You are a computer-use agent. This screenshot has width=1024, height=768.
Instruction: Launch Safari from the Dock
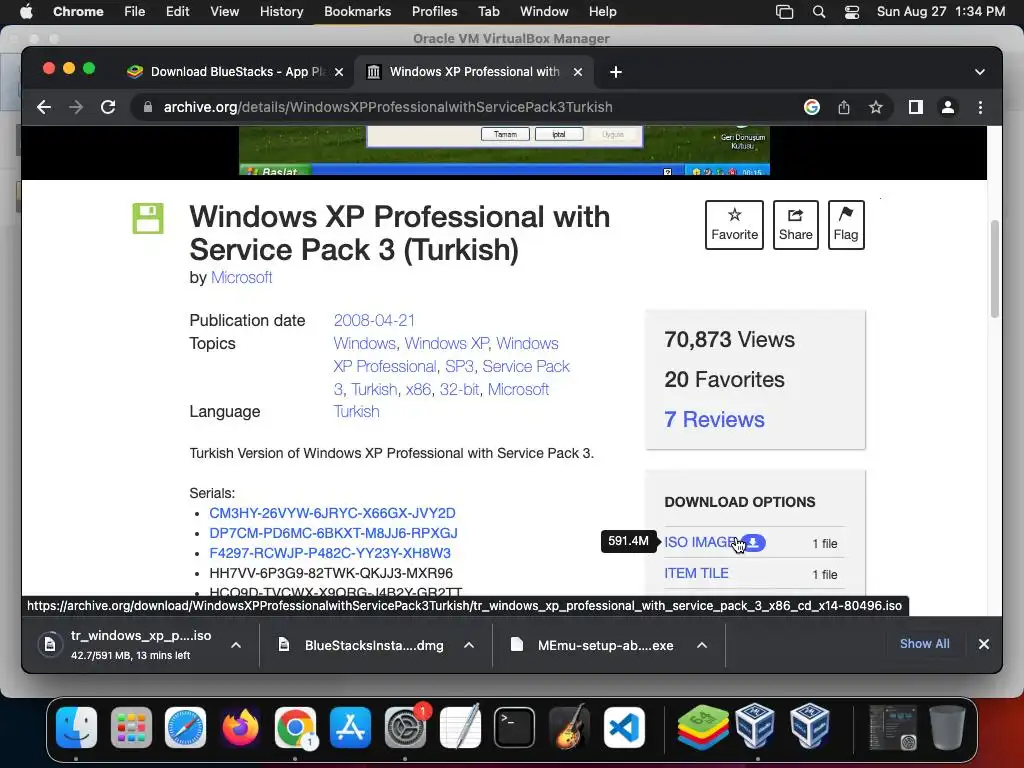(x=185, y=728)
